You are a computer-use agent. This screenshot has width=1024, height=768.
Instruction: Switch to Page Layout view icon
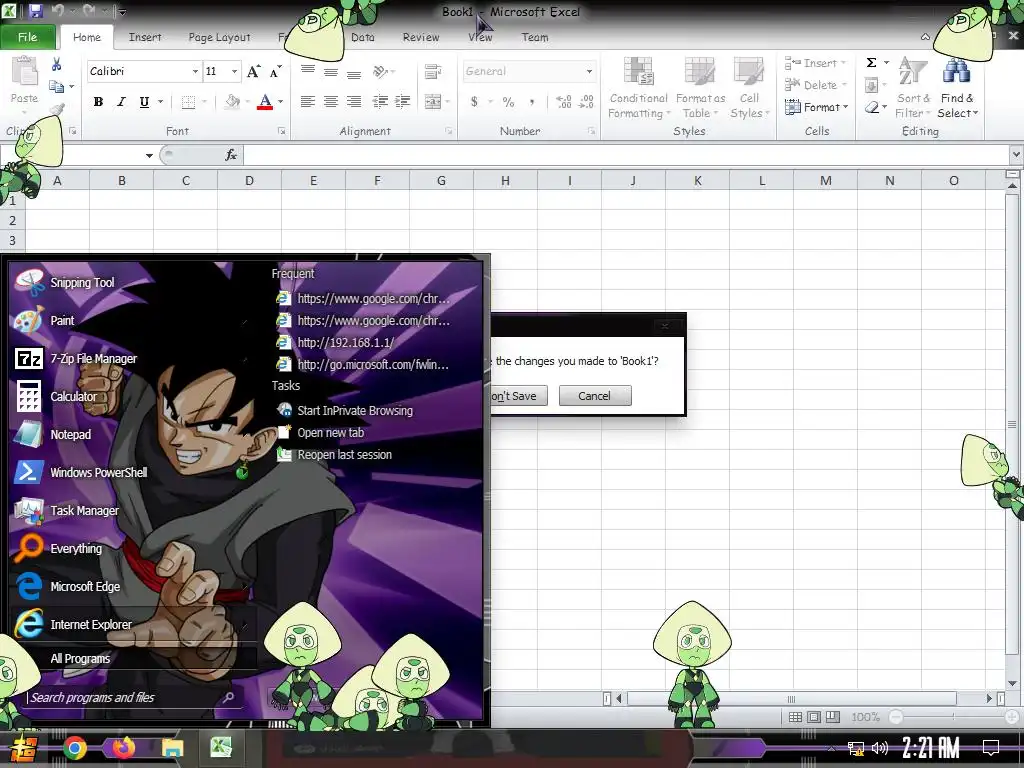(814, 717)
